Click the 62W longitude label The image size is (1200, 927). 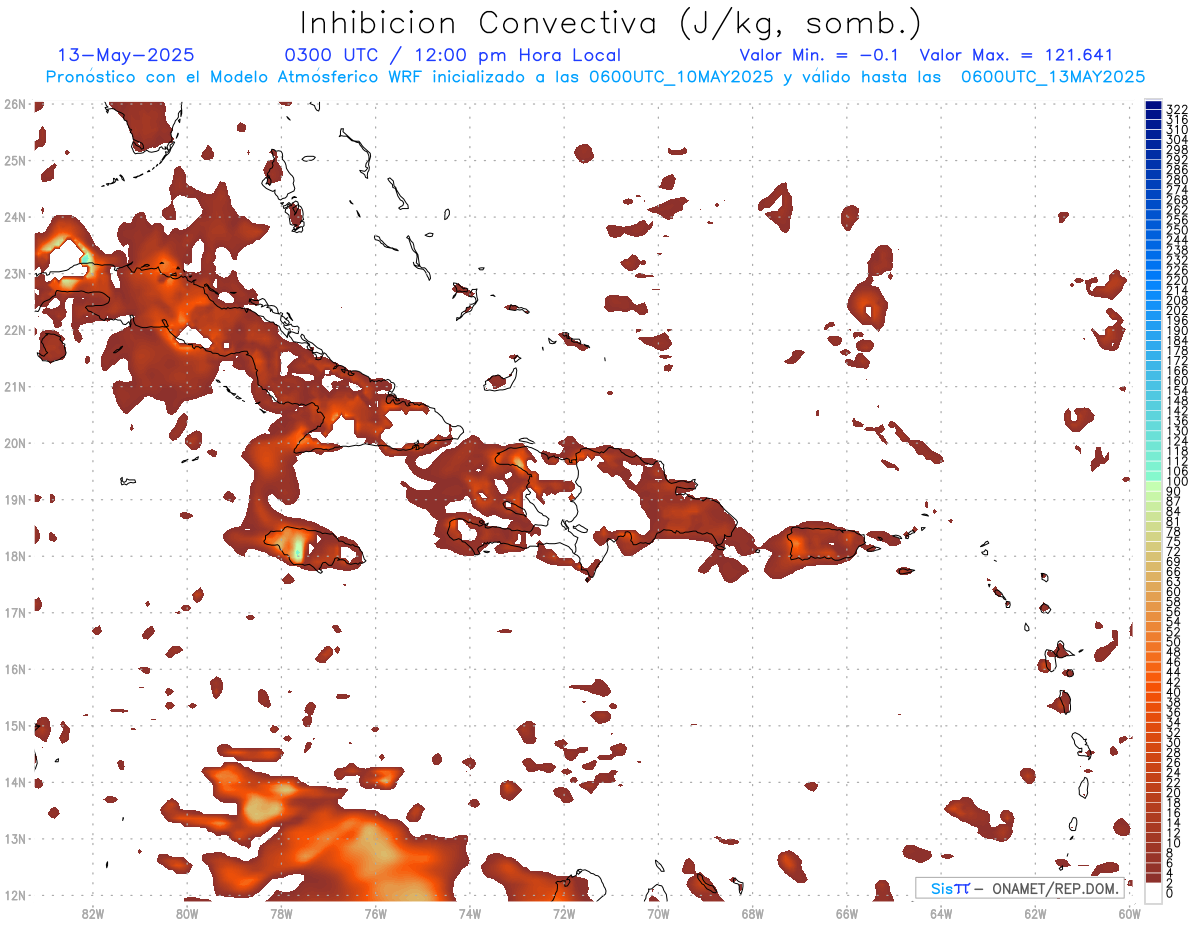point(1036,913)
